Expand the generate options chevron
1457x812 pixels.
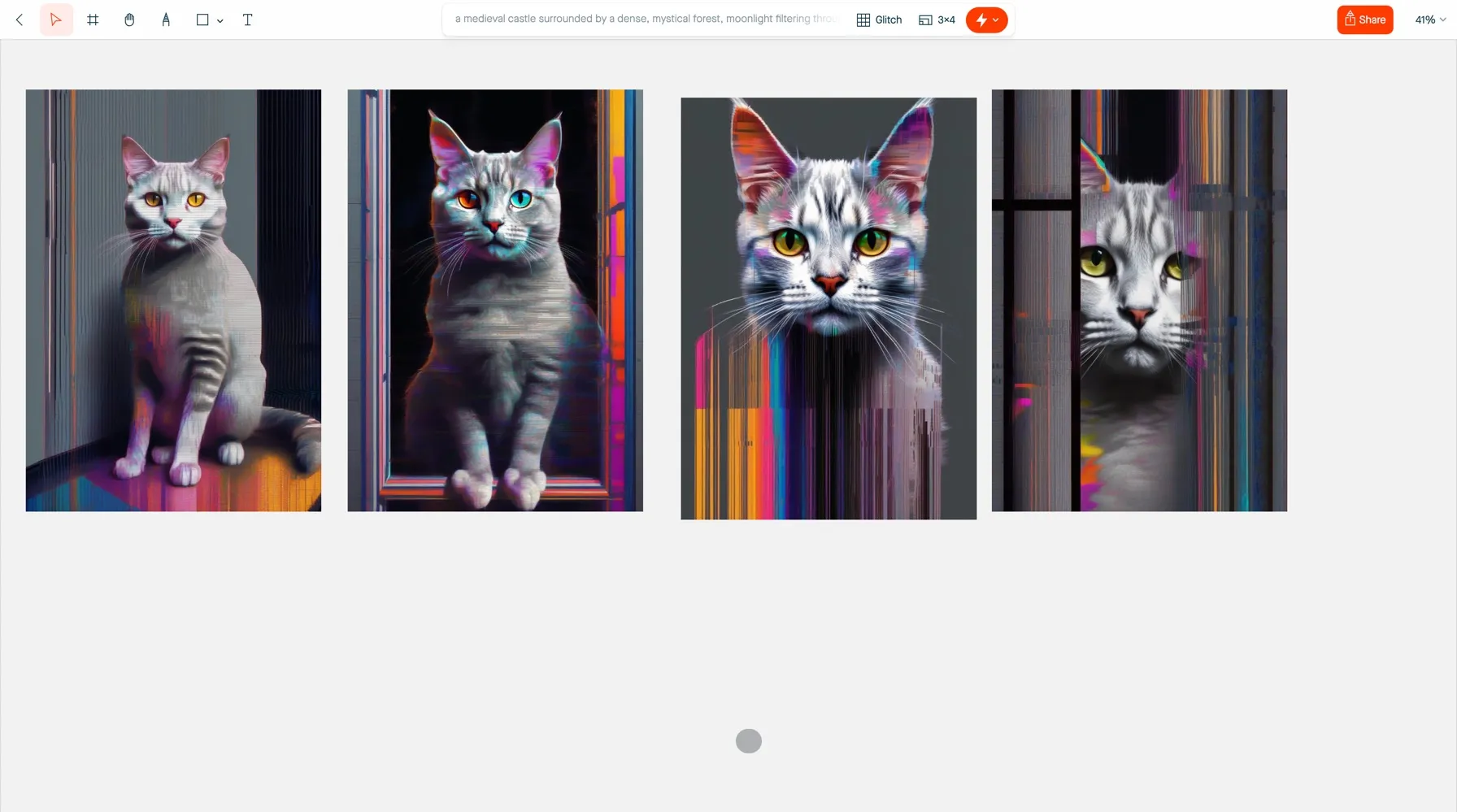997,20
